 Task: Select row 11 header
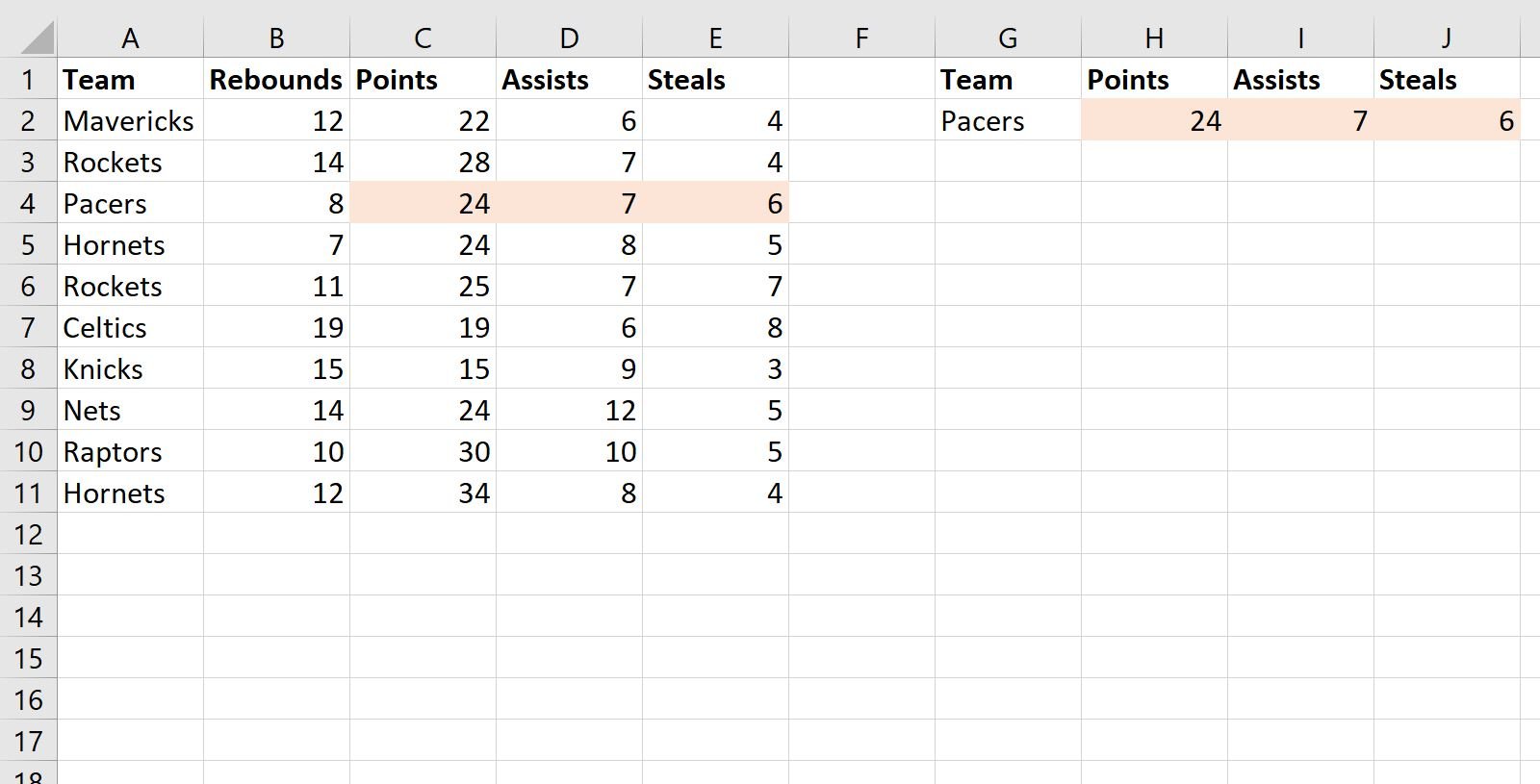[x=28, y=493]
